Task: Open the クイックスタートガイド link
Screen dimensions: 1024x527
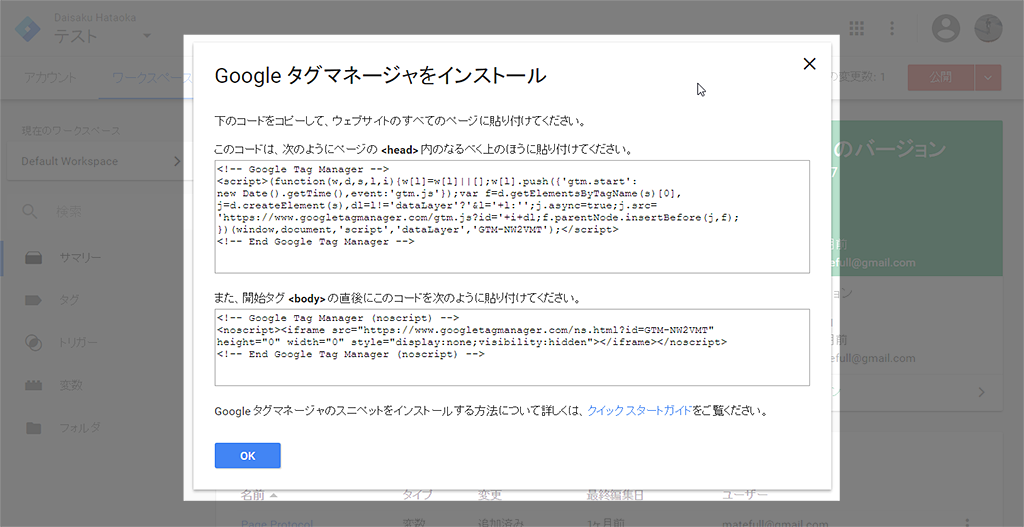Action: point(639,411)
